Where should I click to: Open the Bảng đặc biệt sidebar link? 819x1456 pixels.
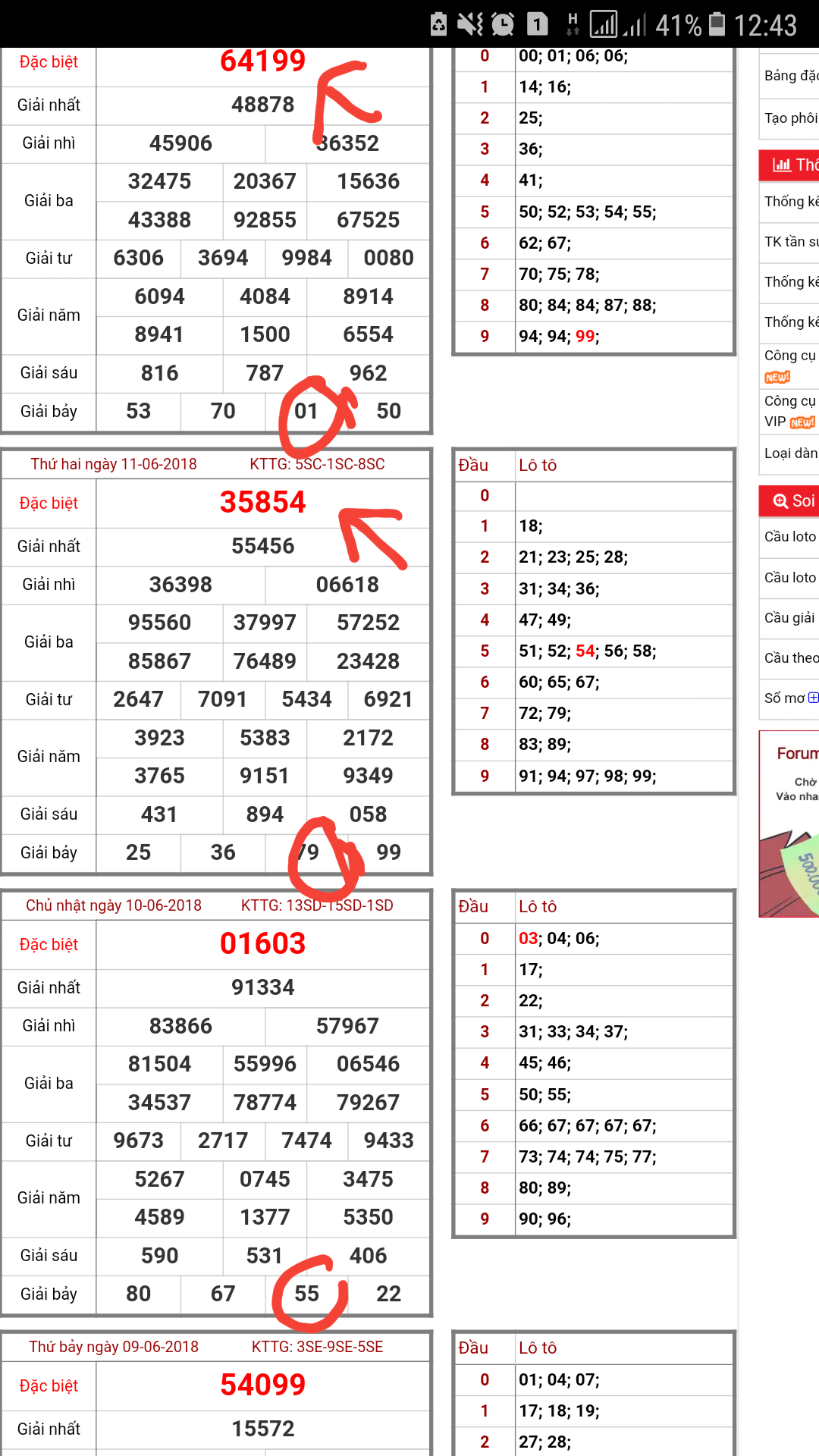790,75
